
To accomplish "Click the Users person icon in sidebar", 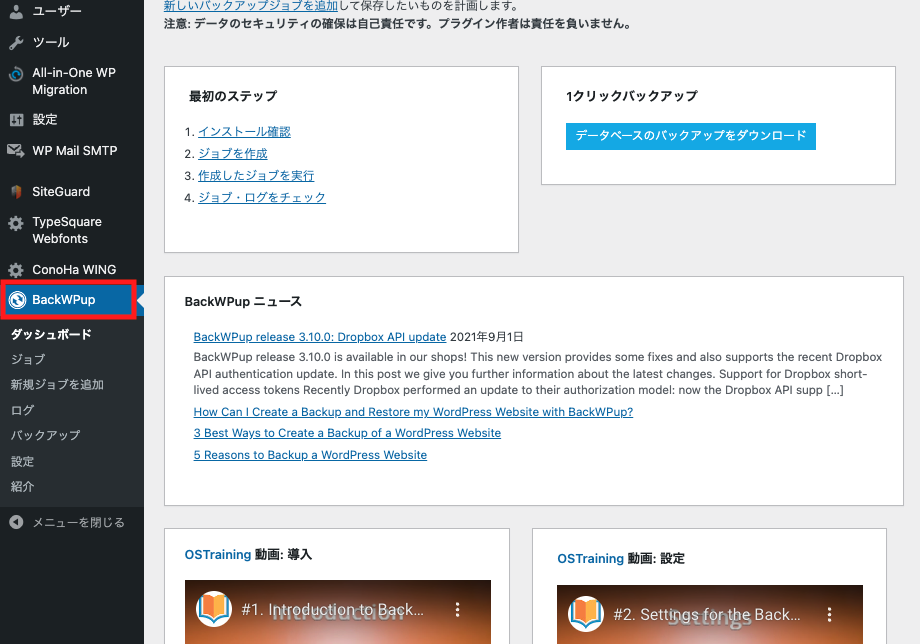I will coord(16,11).
